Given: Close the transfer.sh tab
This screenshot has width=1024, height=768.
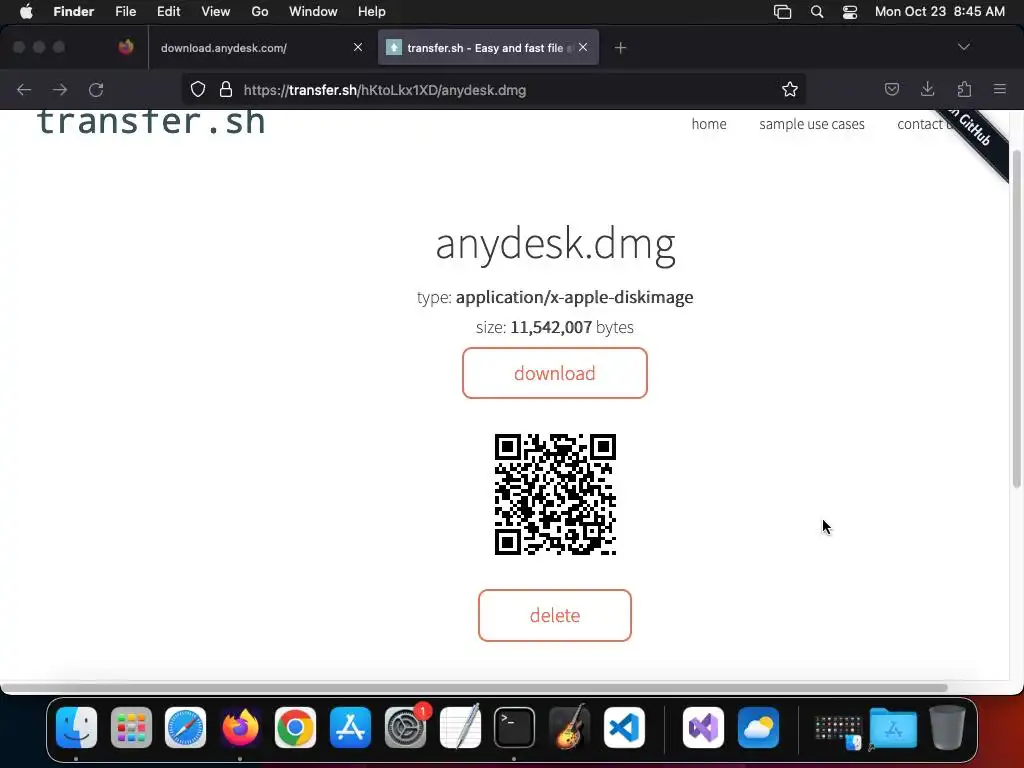Looking at the screenshot, I should pyautogui.click(x=583, y=47).
